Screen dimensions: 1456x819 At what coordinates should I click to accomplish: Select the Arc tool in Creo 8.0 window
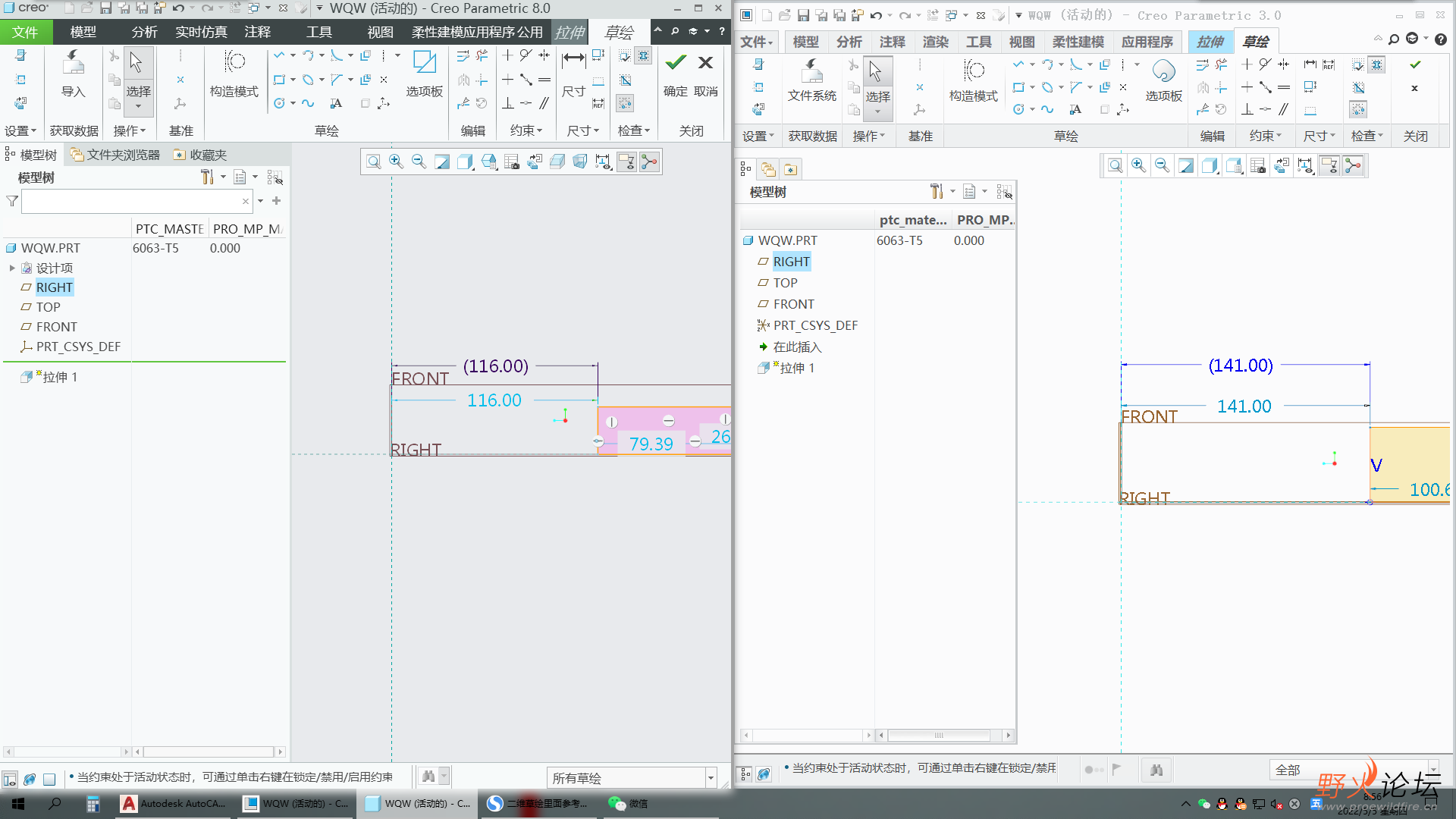pyautogui.click(x=308, y=55)
